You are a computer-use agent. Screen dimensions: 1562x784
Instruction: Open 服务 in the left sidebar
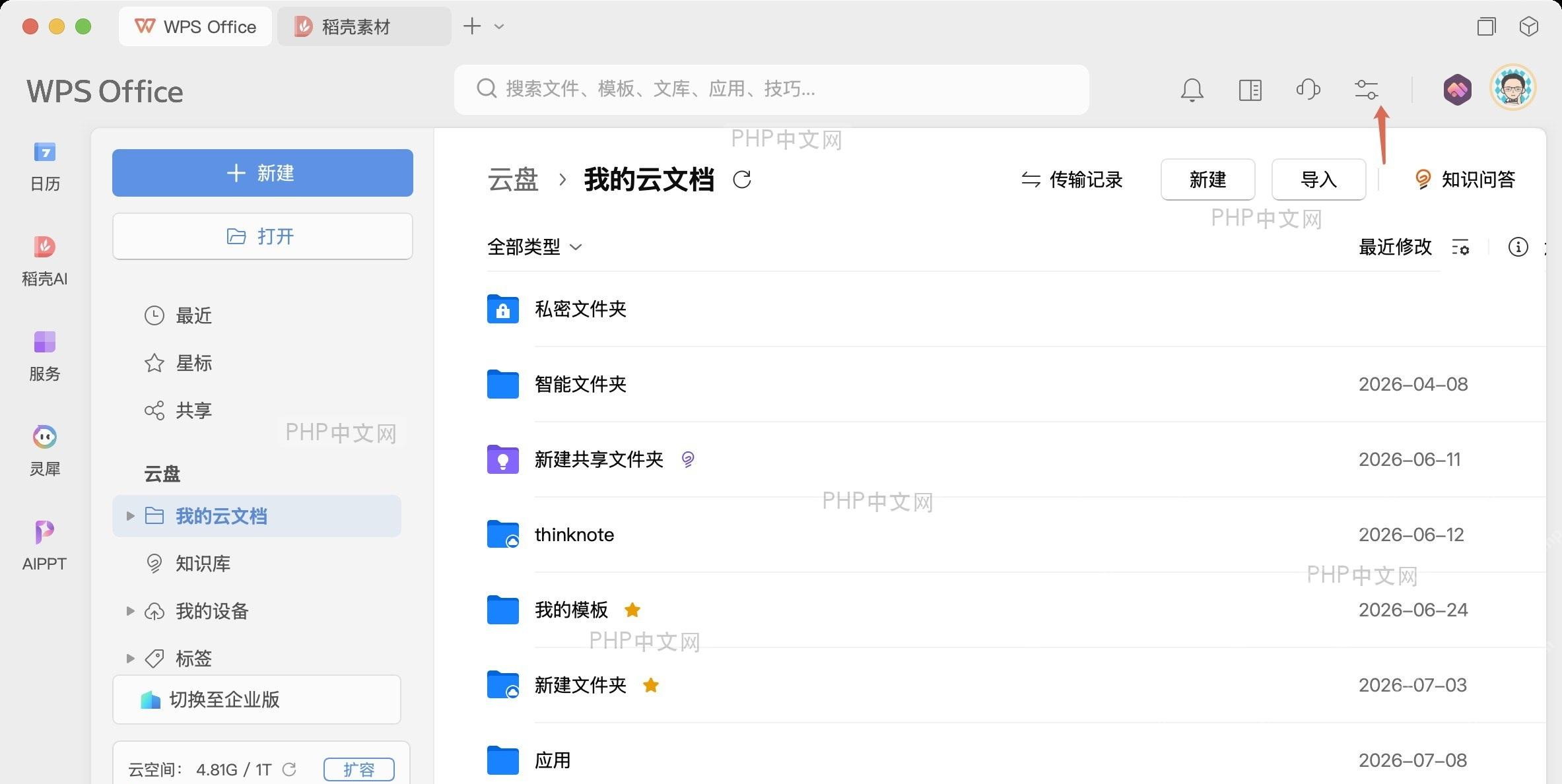(x=45, y=356)
